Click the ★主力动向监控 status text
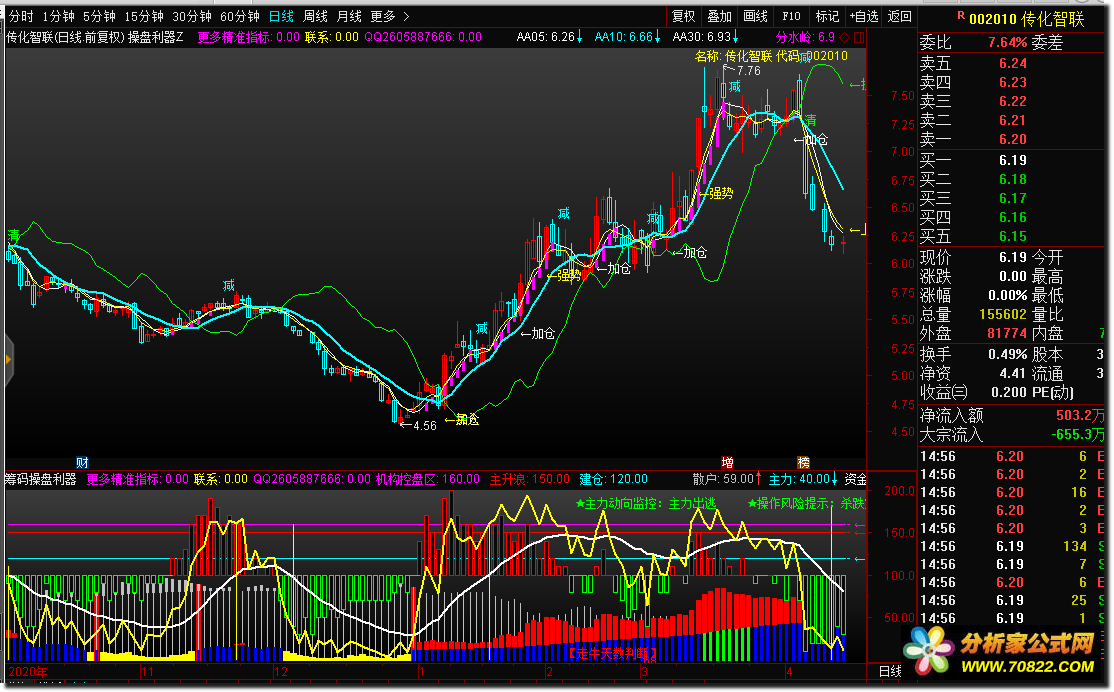This screenshot has width=1114, height=692. (x=645, y=503)
